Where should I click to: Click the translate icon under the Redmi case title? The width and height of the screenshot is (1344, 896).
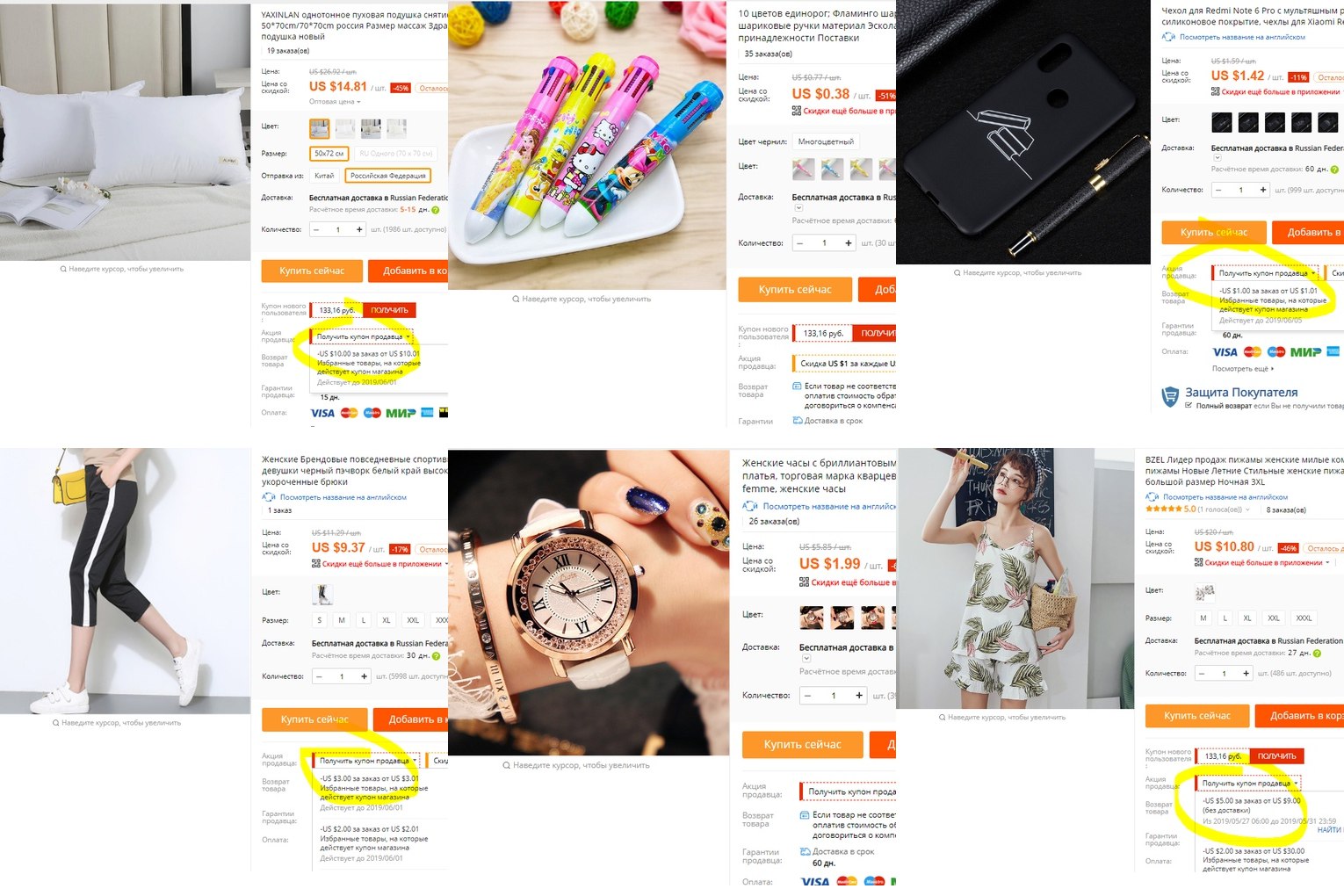pyautogui.click(x=1168, y=37)
